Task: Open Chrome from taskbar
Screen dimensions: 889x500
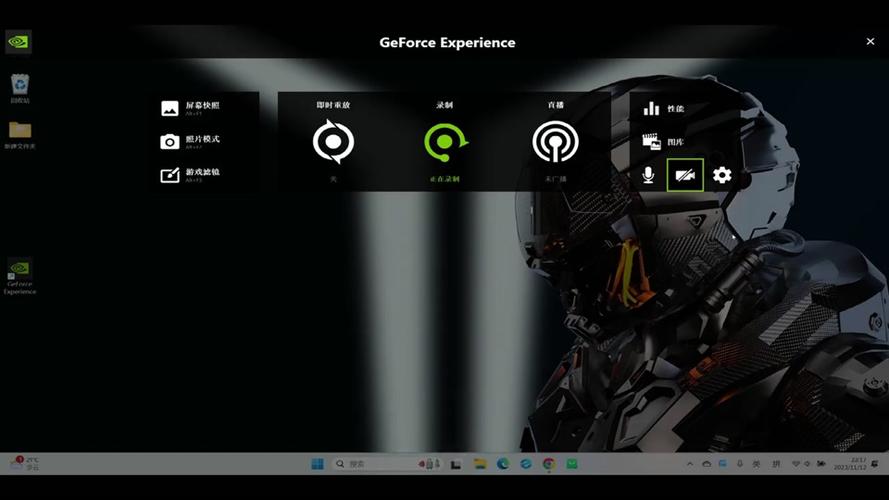Action: (548, 464)
